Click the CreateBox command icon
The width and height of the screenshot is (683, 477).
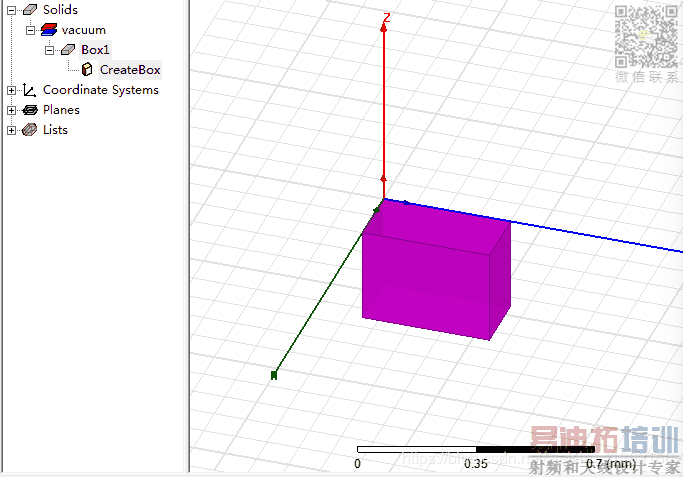[87, 70]
